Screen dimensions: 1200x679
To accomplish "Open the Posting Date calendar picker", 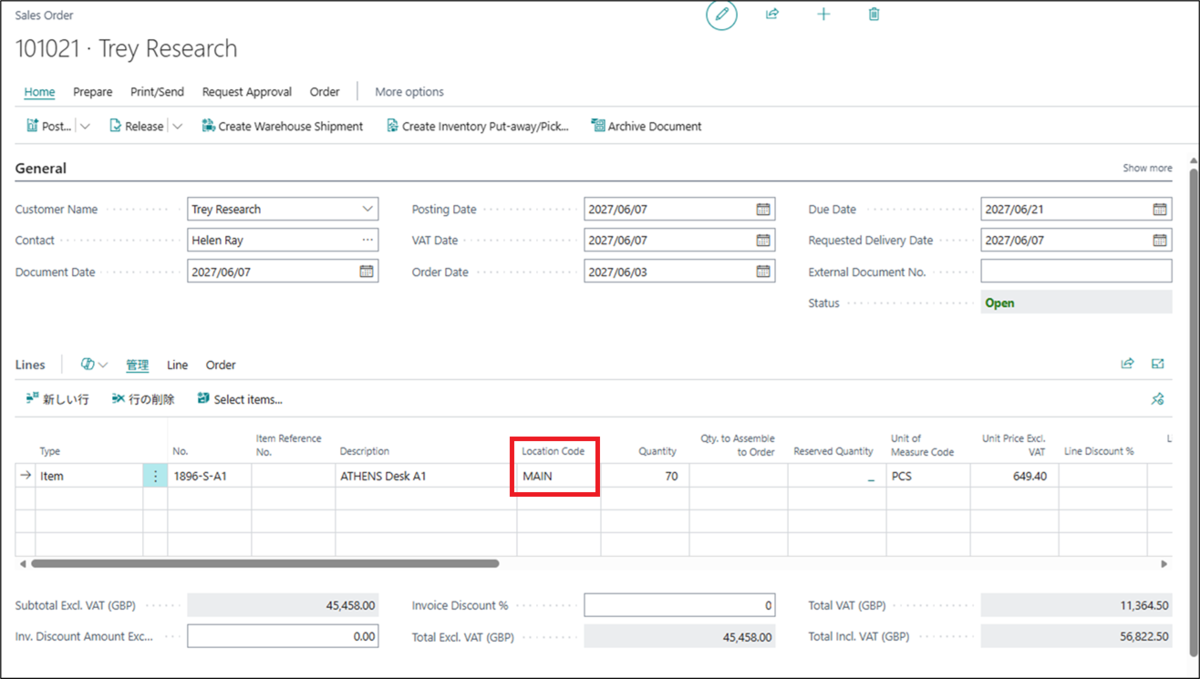I will (x=763, y=210).
